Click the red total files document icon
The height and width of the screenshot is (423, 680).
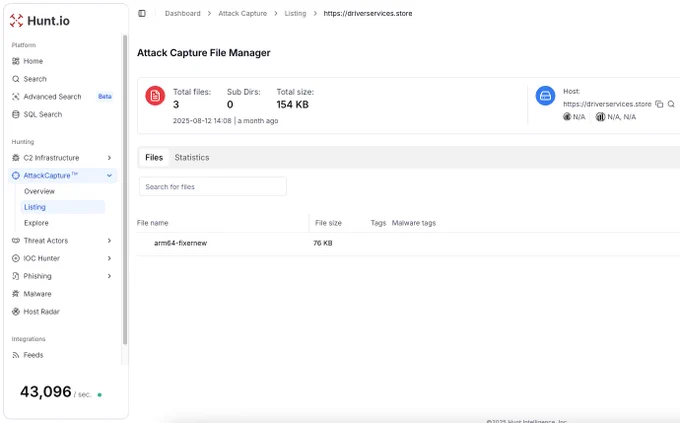tap(155, 96)
